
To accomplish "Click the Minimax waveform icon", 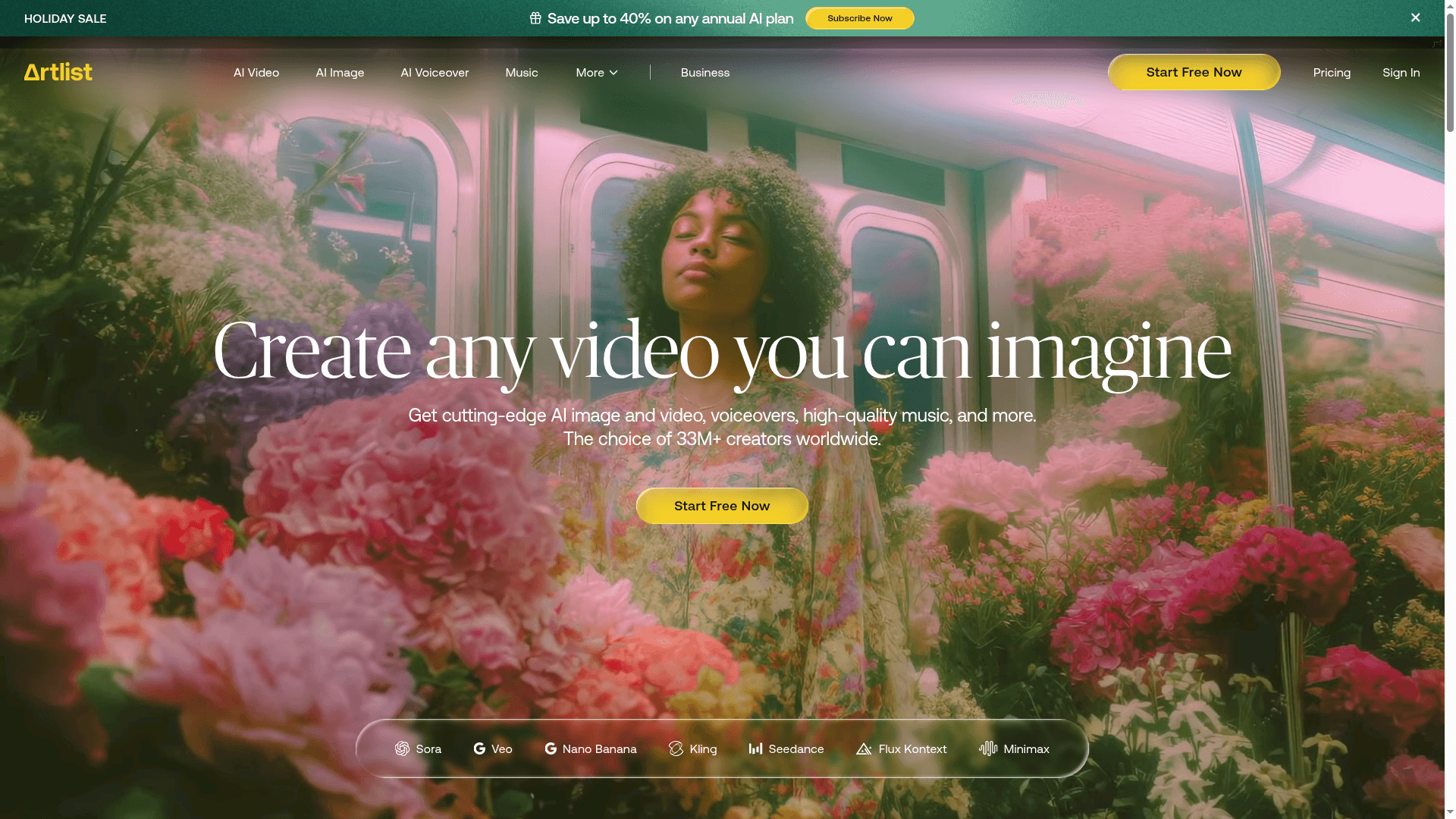I will click(x=988, y=748).
